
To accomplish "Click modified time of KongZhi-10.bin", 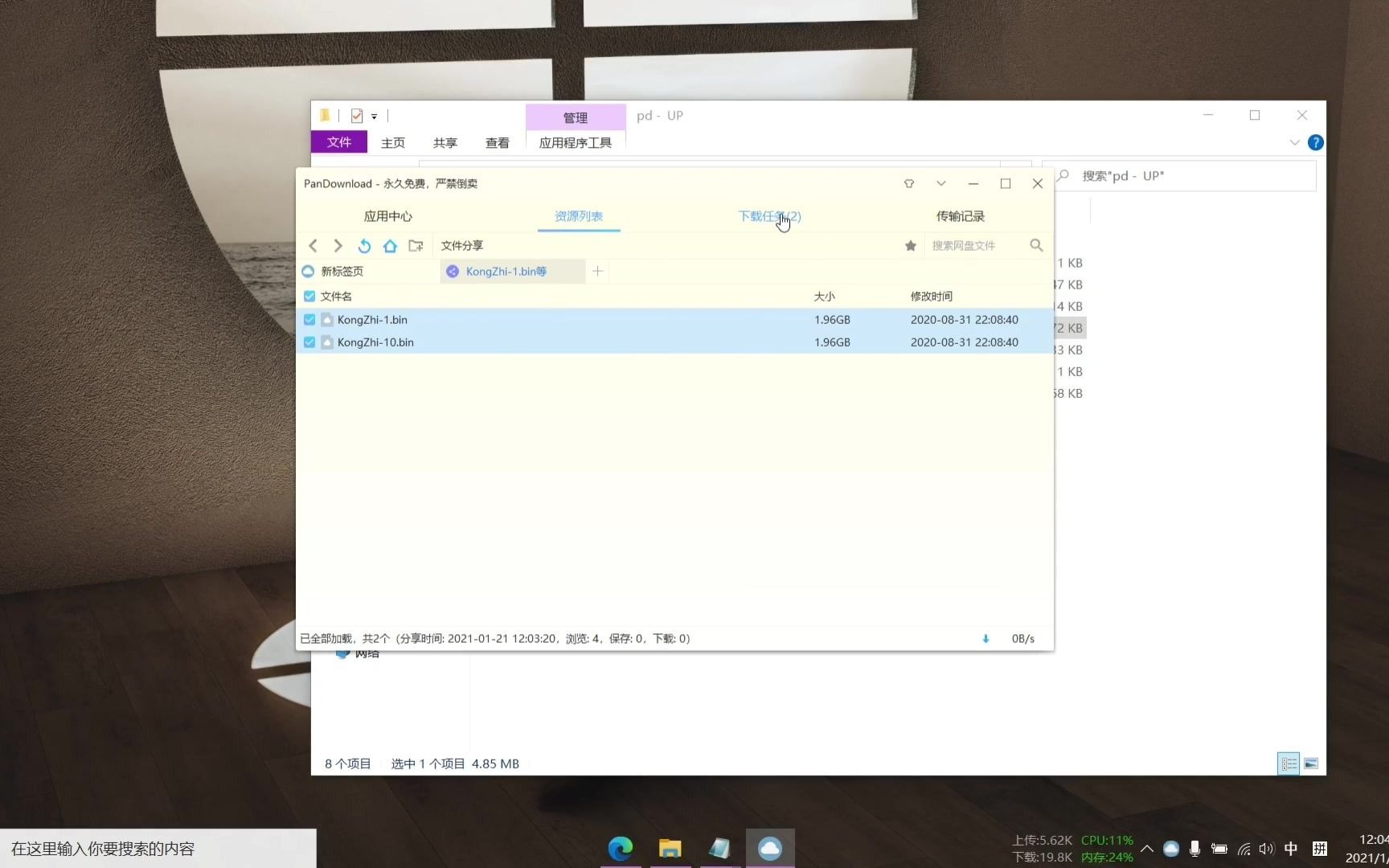I will [965, 342].
